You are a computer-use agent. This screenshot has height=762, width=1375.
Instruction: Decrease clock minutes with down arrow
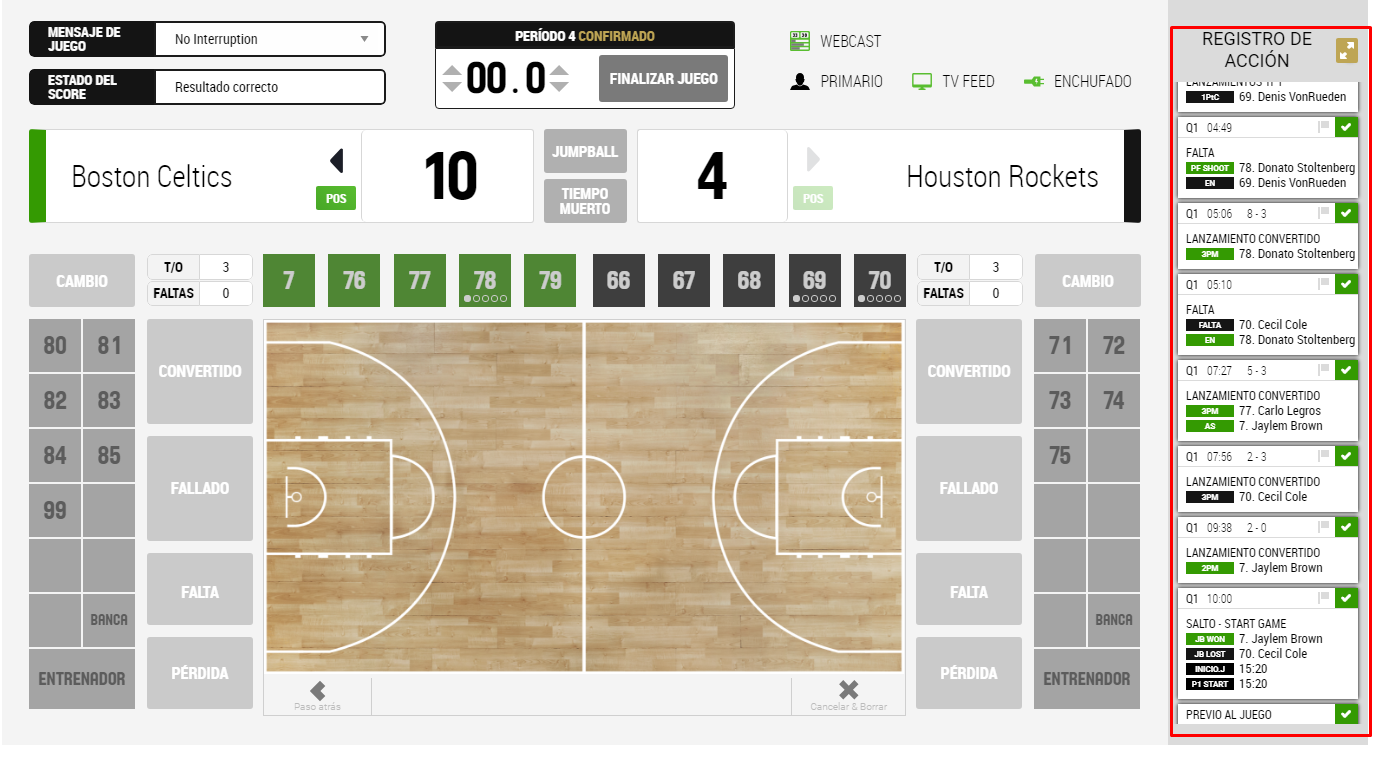[452, 86]
